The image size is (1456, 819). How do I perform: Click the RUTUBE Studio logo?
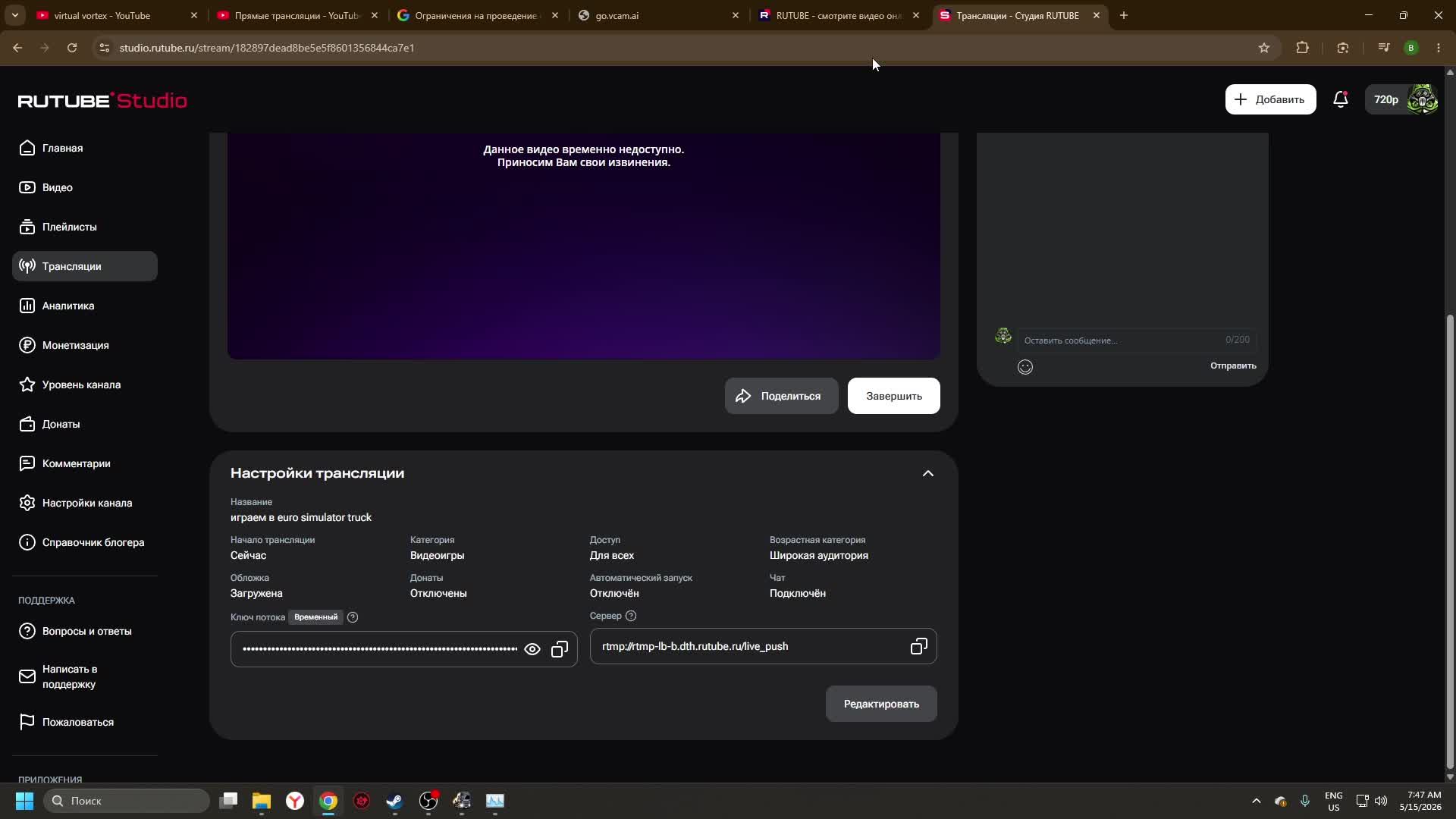[x=102, y=100]
